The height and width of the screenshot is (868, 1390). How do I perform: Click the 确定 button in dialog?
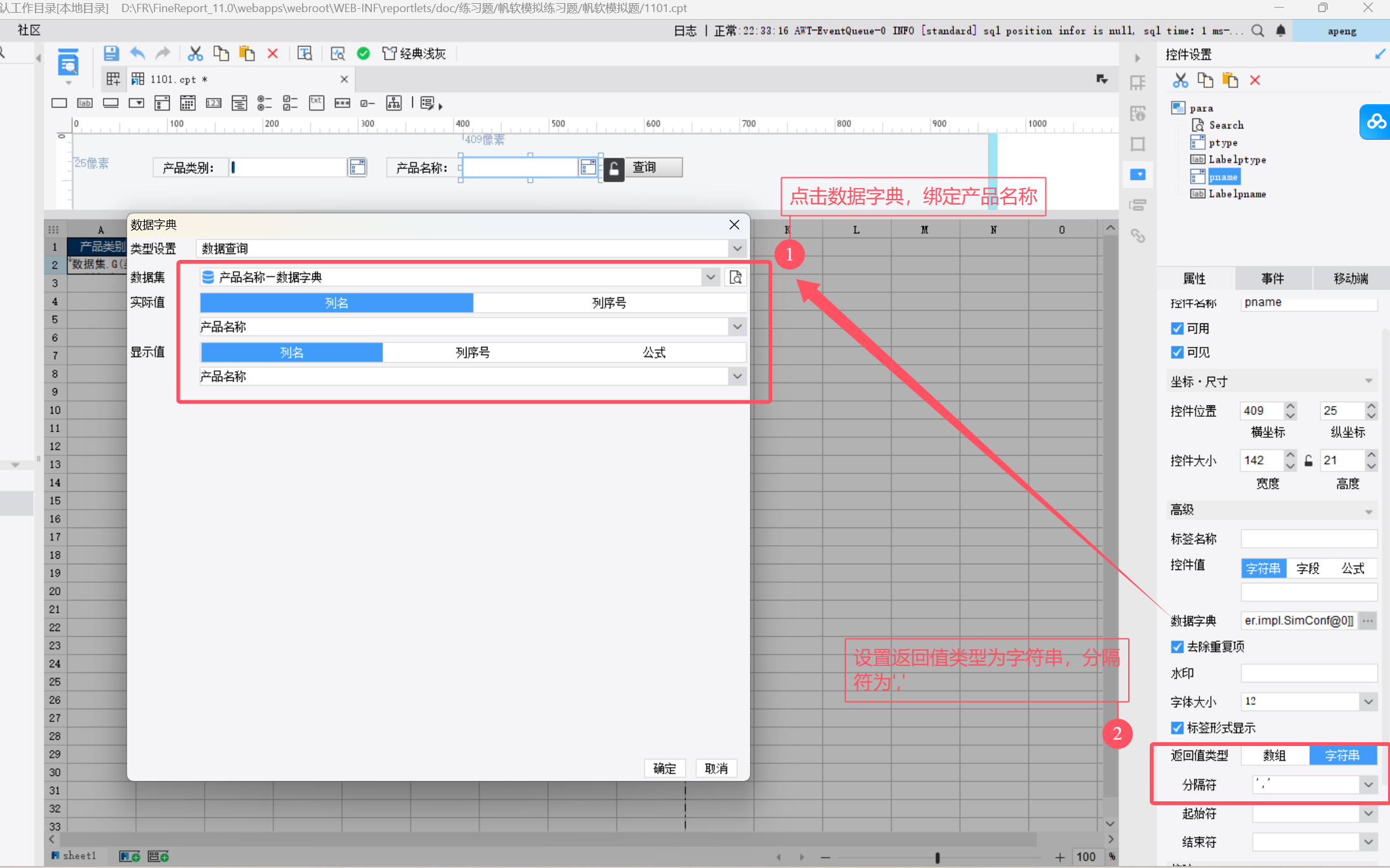664,768
